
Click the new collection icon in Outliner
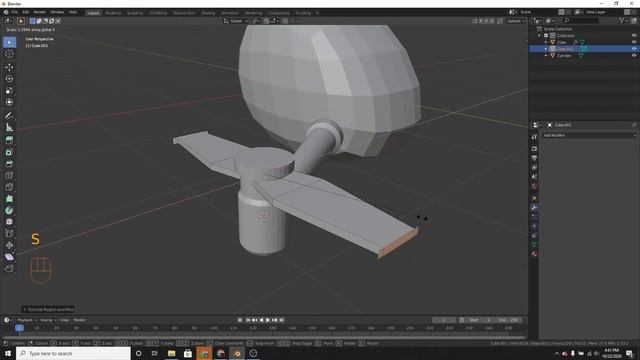[x=634, y=20]
